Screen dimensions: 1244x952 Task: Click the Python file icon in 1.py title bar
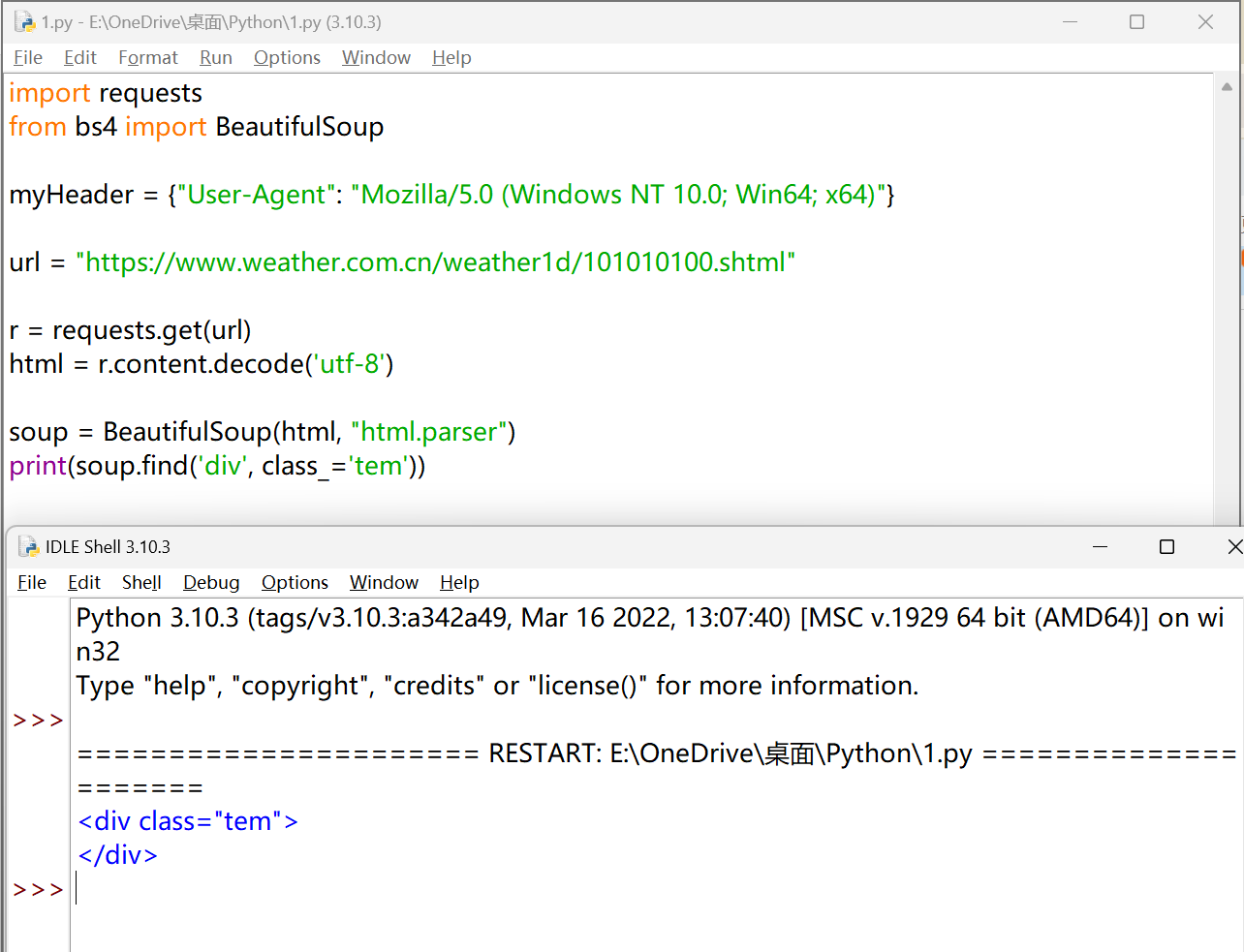[x=24, y=21]
